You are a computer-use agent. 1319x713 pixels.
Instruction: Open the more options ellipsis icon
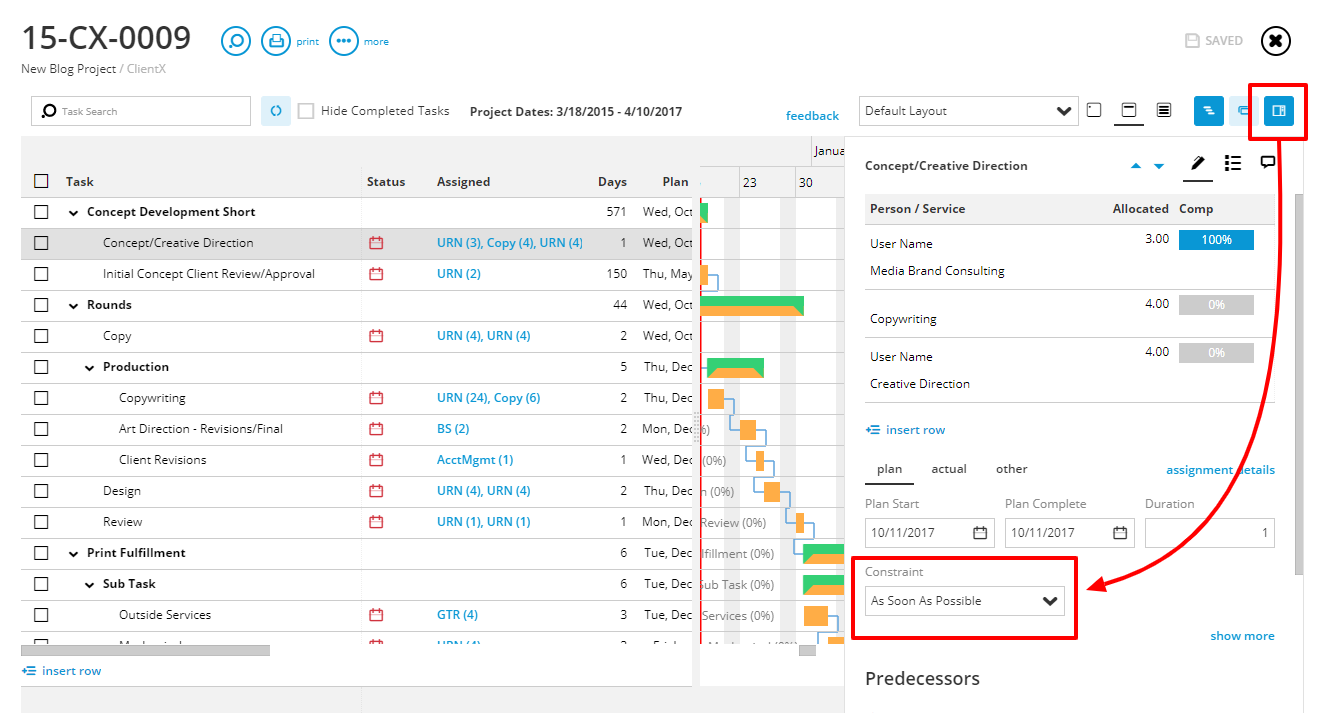coord(344,41)
